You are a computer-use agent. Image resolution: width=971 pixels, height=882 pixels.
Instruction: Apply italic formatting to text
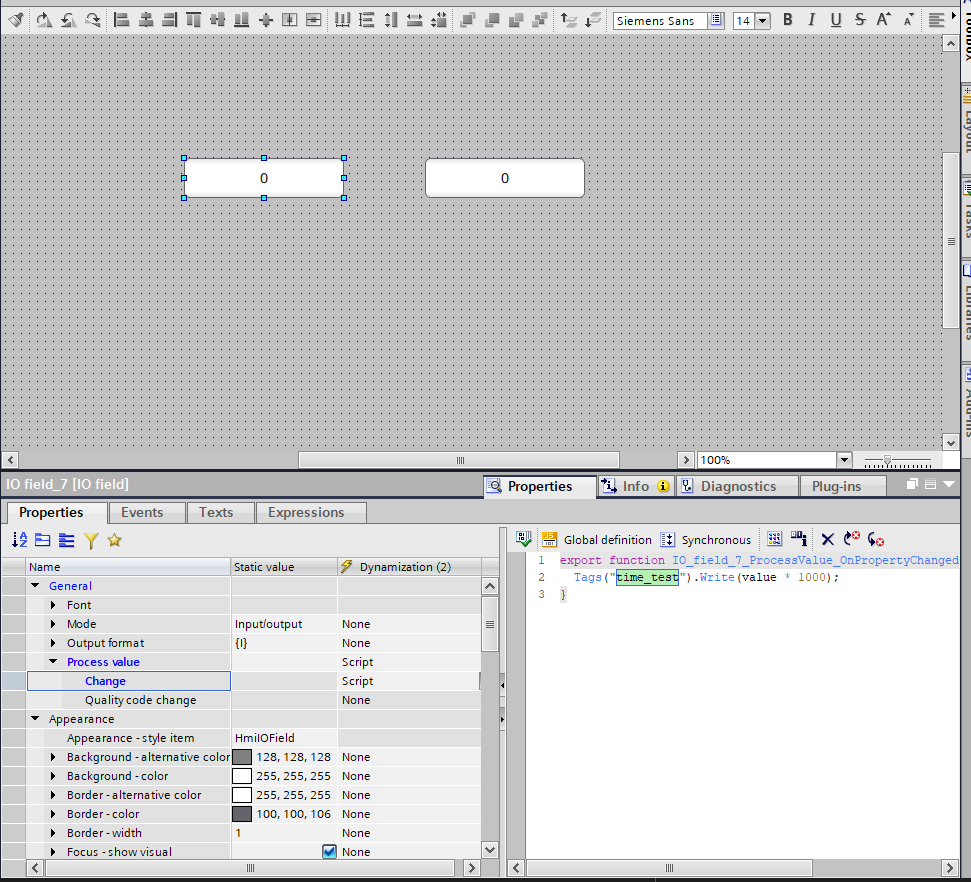pos(811,20)
